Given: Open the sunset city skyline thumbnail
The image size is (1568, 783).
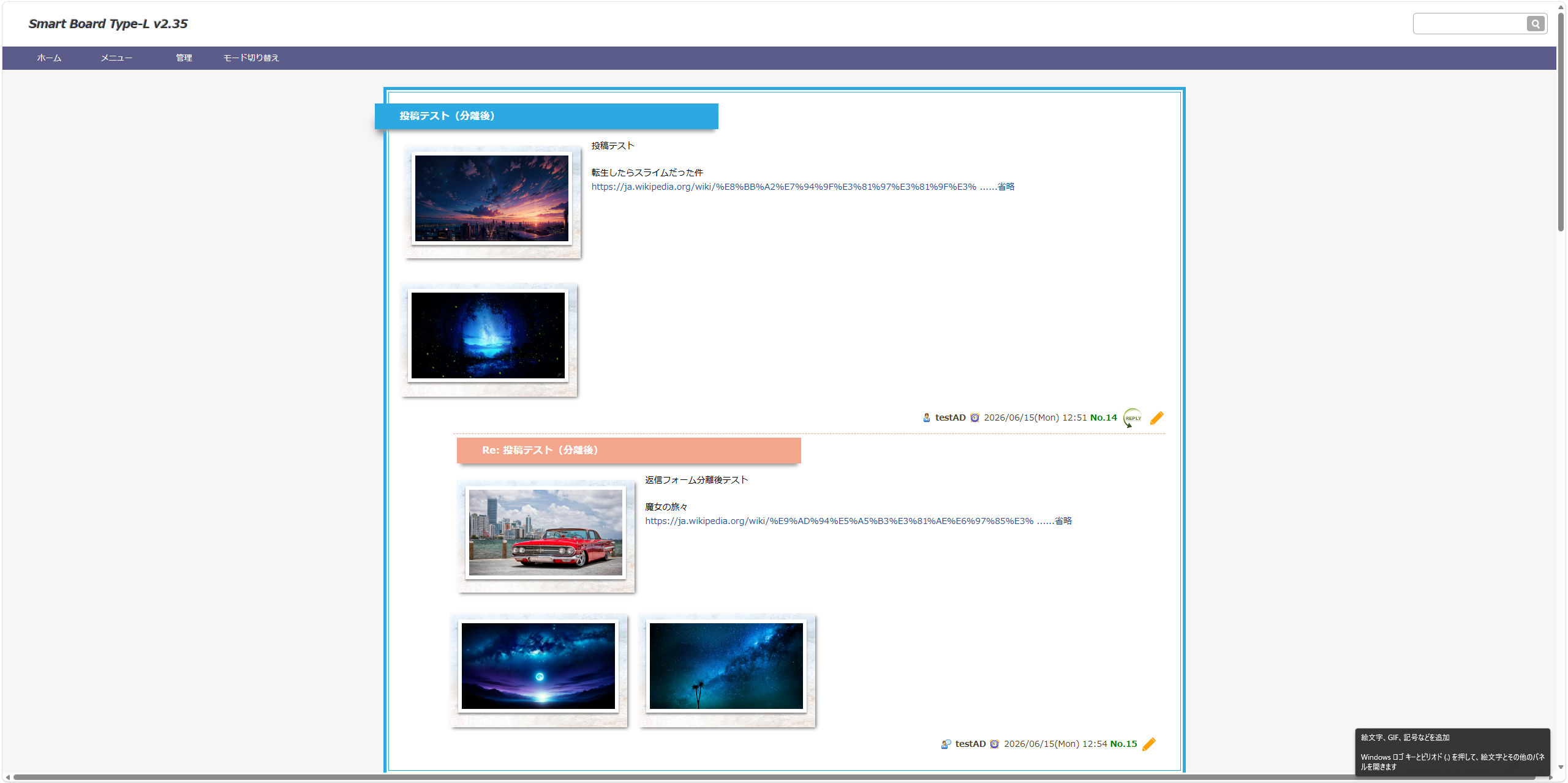Looking at the screenshot, I should point(492,198).
